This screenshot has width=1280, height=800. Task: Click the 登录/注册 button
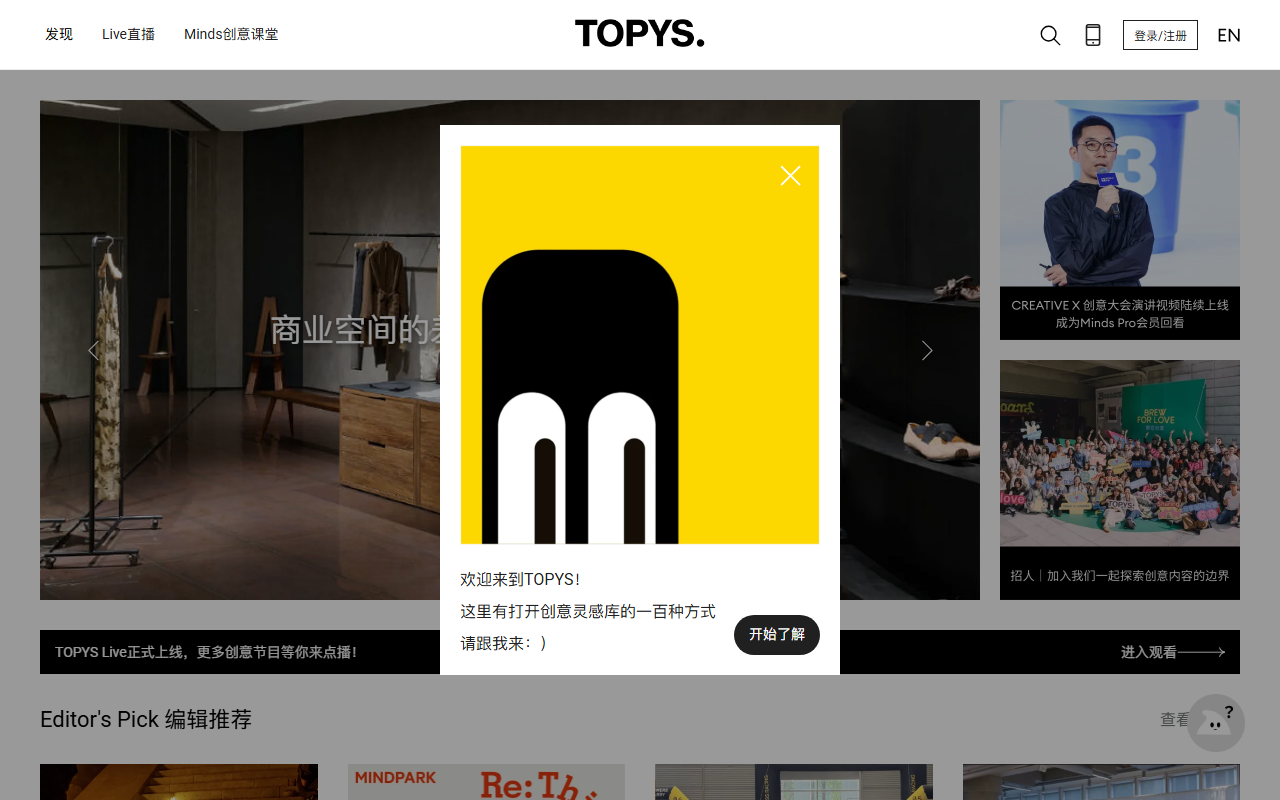pyautogui.click(x=1160, y=35)
